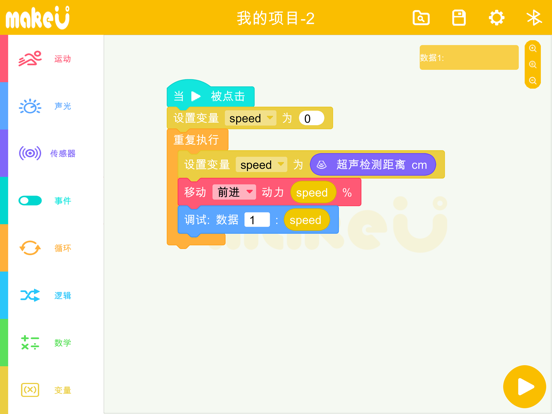The height and width of the screenshot is (414, 552).
Task: Select the 当 被点击 hat block
Action: click(x=210, y=95)
